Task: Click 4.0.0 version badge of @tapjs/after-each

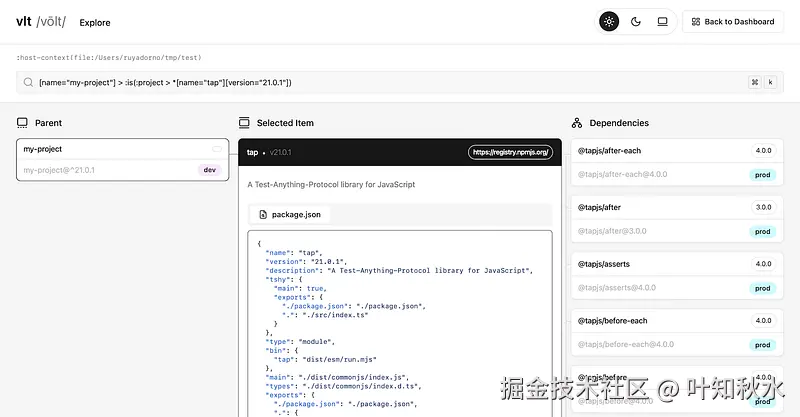Action: (763, 151)
